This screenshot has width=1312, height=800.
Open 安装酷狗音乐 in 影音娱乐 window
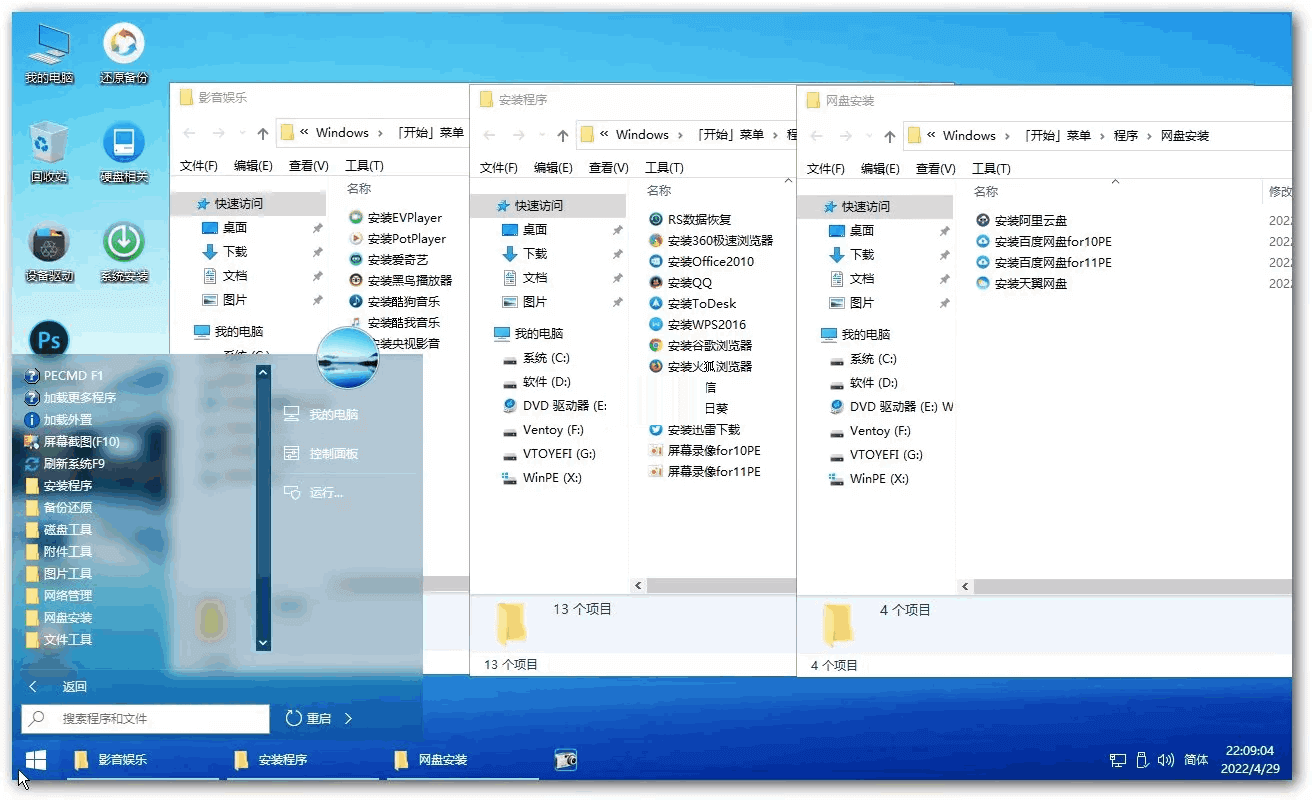click(394, 301)
